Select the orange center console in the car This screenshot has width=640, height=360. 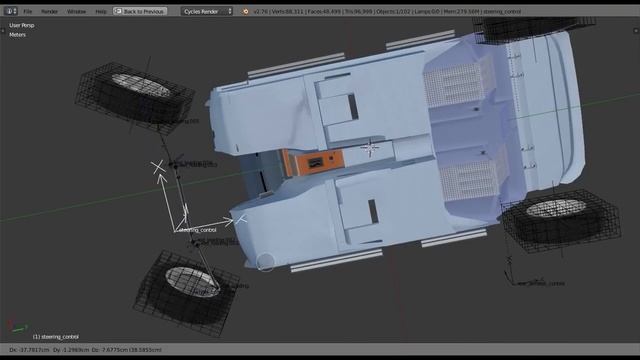[313, 162]
